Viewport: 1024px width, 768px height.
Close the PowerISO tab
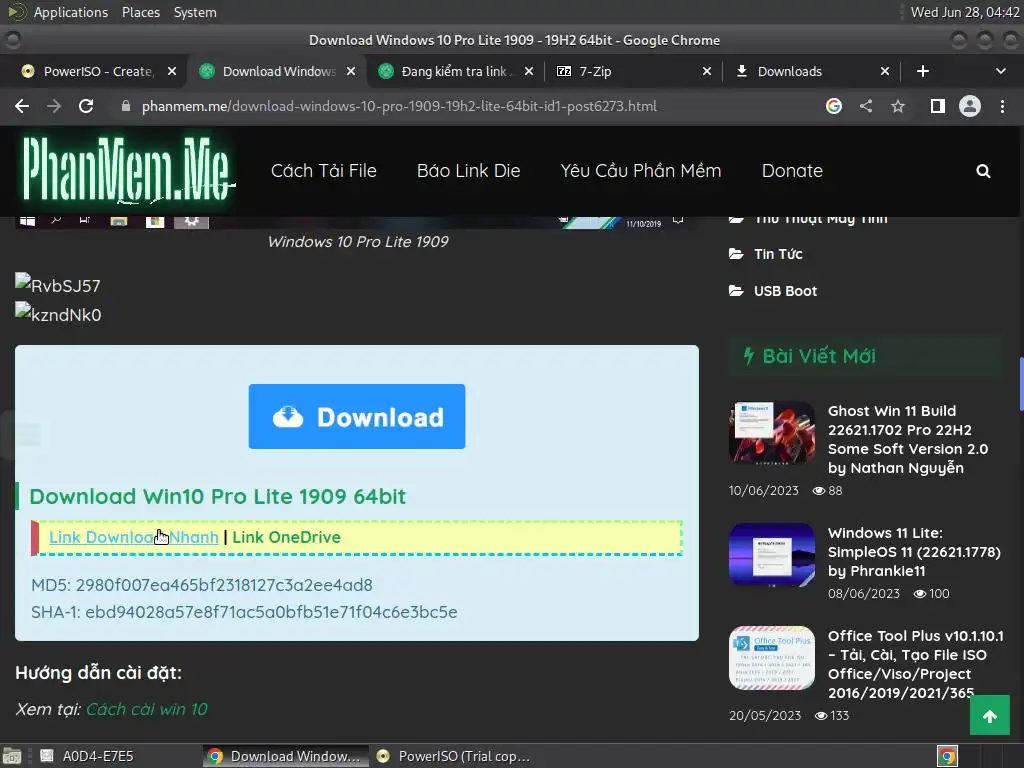point(172,71)
